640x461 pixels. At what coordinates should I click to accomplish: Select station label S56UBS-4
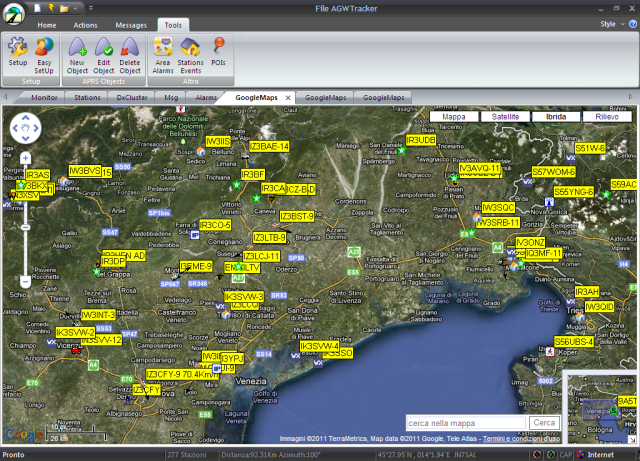pos(573,342)
